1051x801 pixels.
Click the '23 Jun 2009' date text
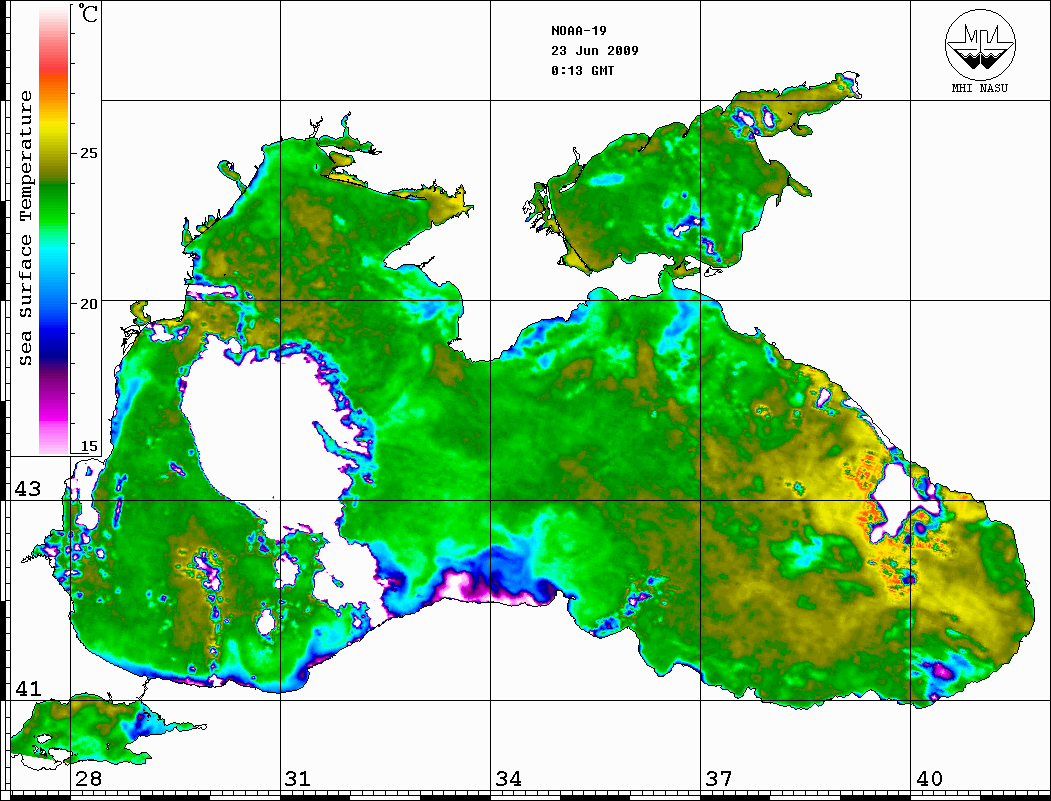[595, 51]
